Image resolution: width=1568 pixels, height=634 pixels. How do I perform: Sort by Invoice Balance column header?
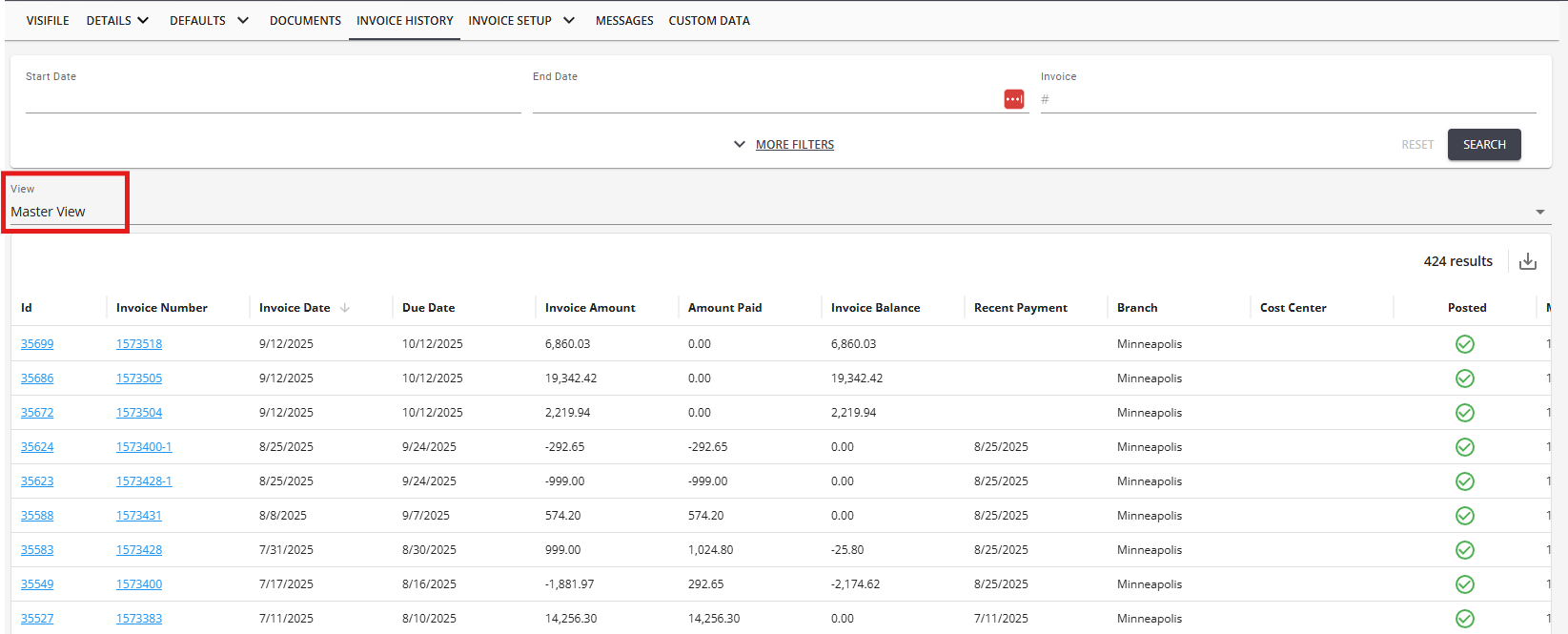pos(876,308)
